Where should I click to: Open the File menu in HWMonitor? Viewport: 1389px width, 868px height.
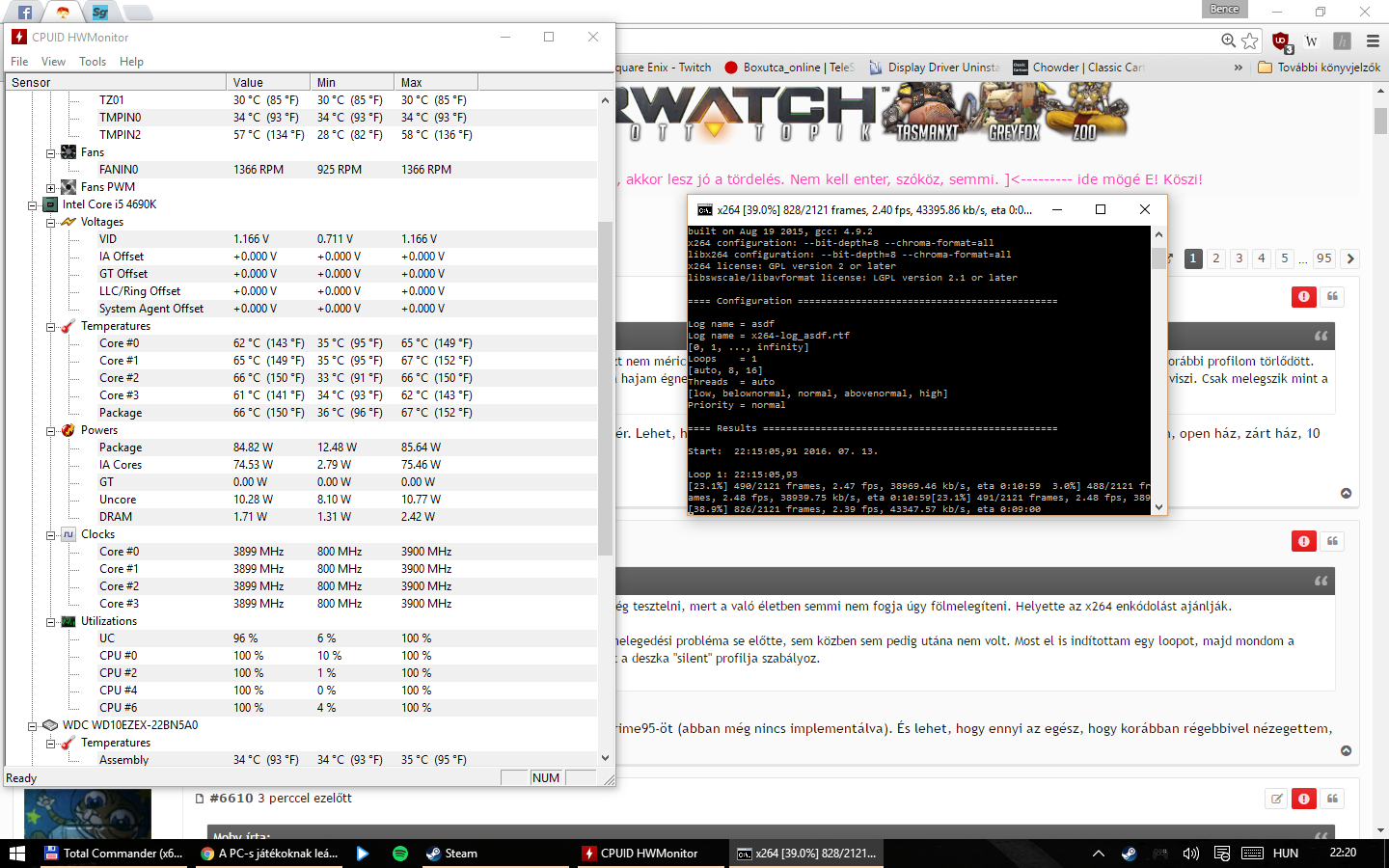pos(19,62)
